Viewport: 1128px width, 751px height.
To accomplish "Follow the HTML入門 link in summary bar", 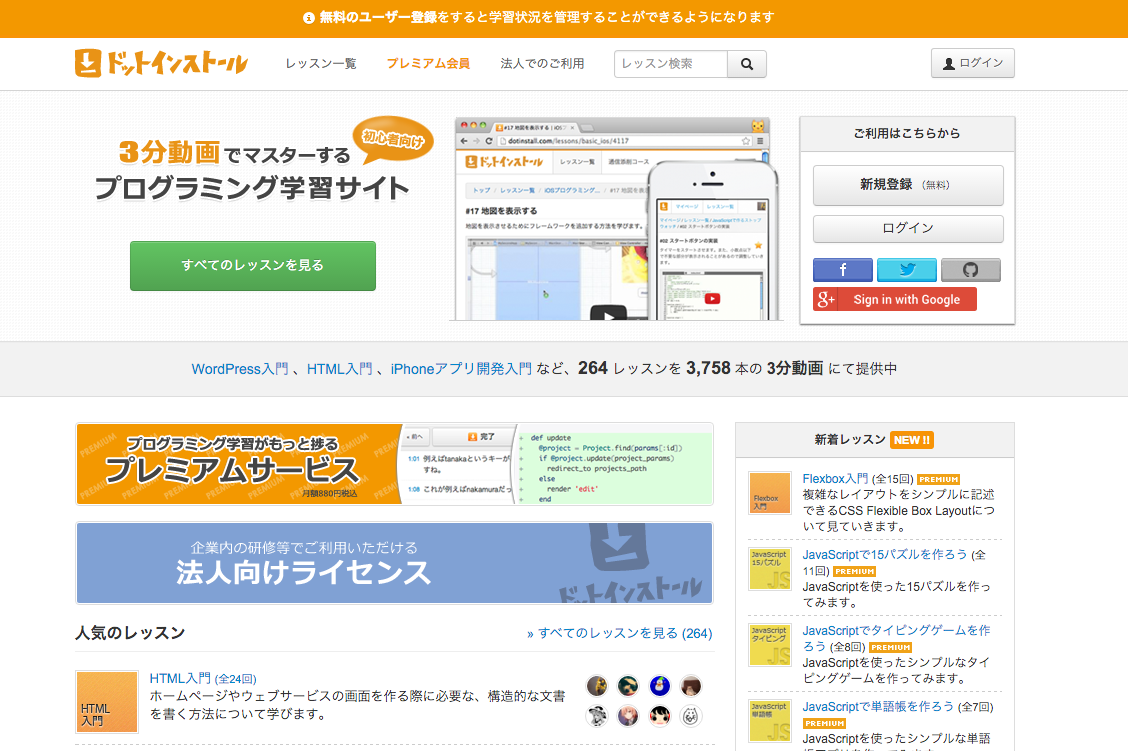I will click(x=340, y=369).
